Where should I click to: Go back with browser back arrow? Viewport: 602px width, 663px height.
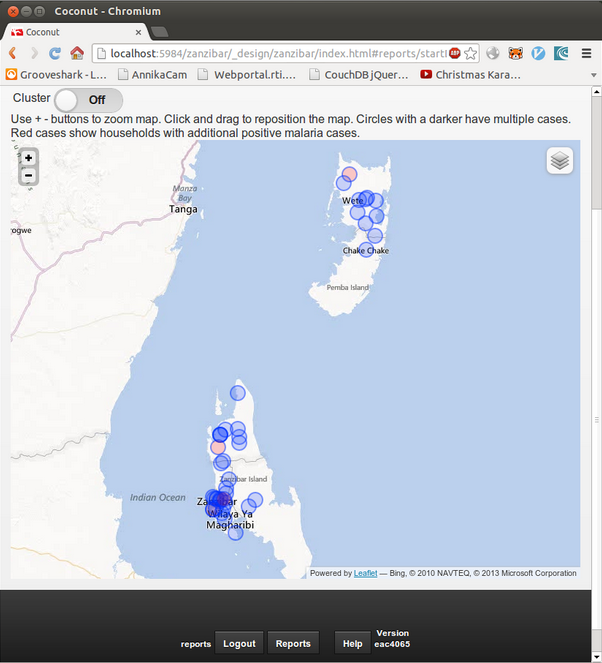(x=13, y=53)
